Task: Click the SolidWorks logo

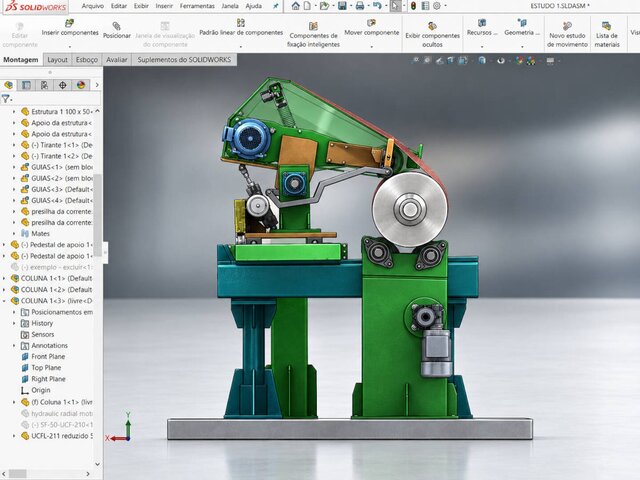Action: coord(36,6)
